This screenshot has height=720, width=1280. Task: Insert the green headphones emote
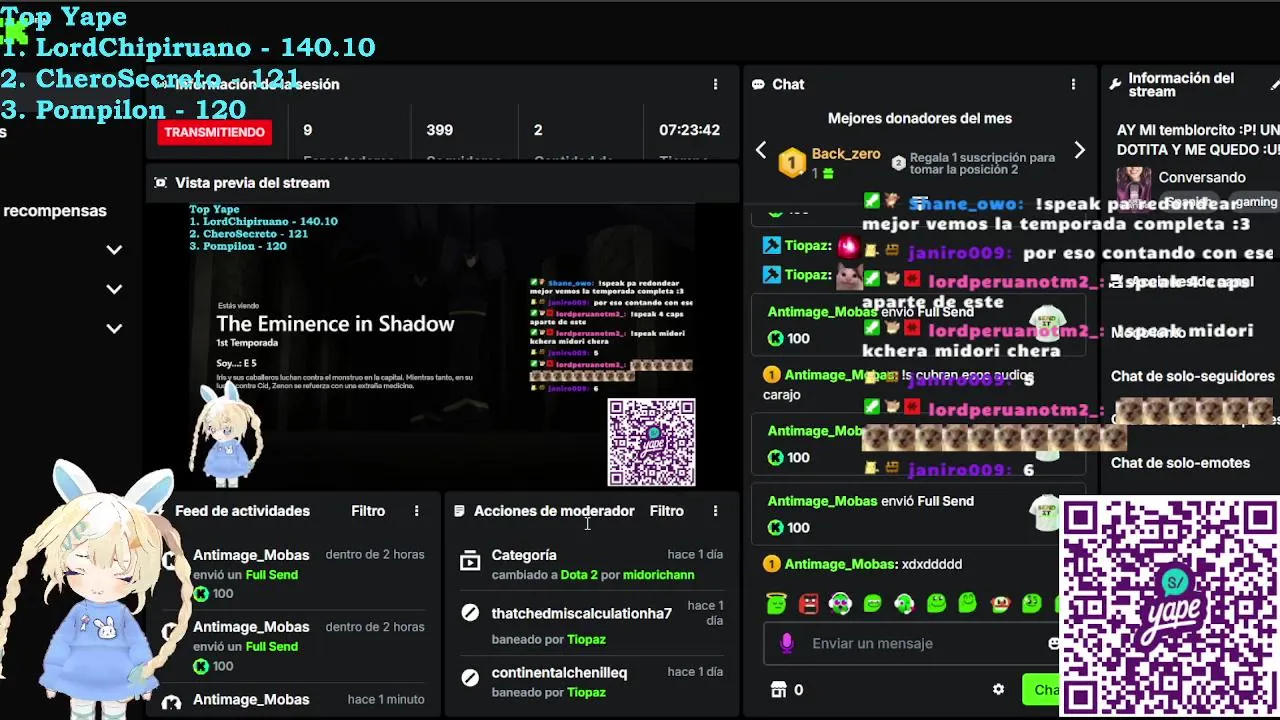click(841, 603)
